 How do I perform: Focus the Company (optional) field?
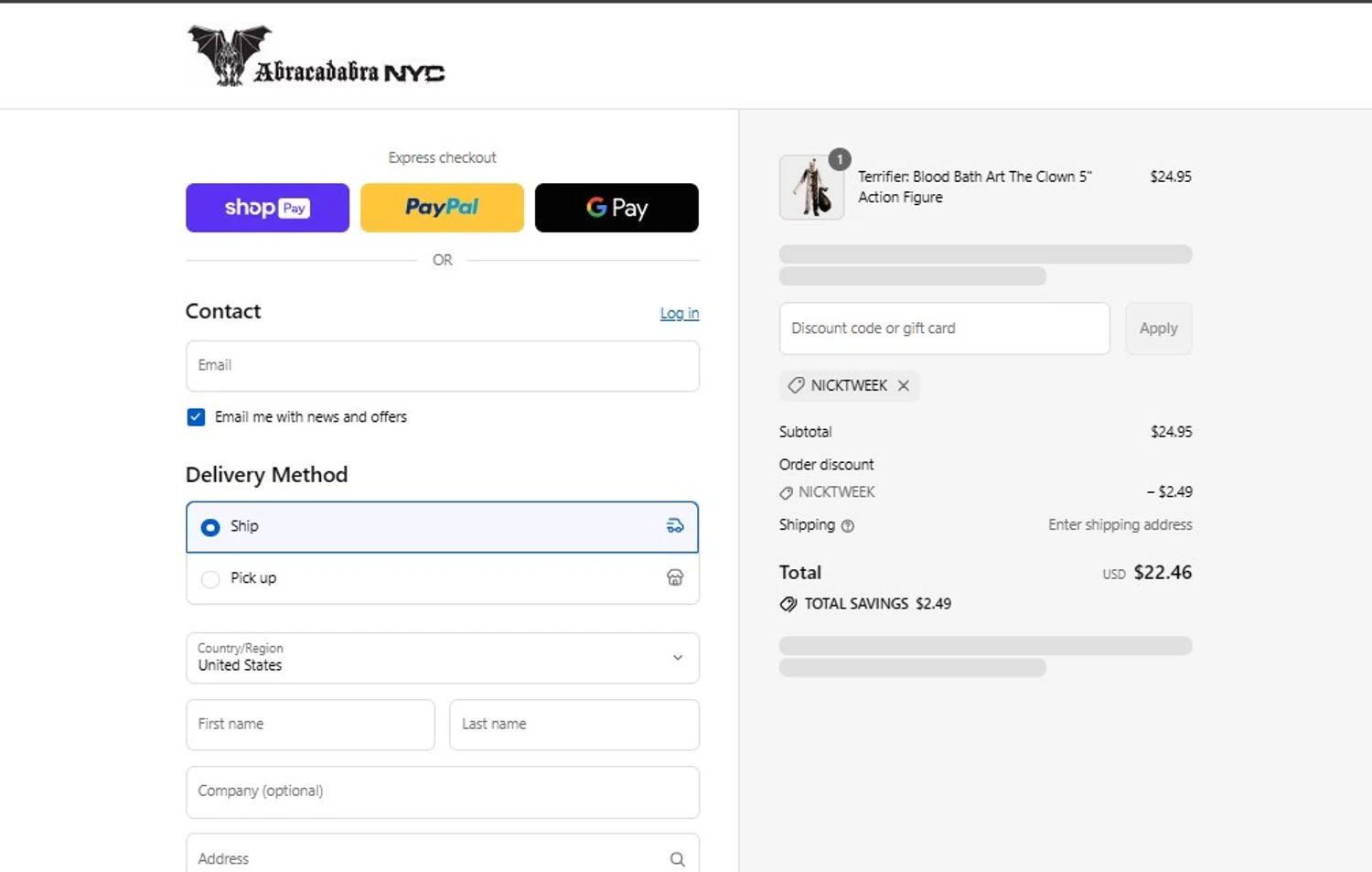tap(443, 792)
